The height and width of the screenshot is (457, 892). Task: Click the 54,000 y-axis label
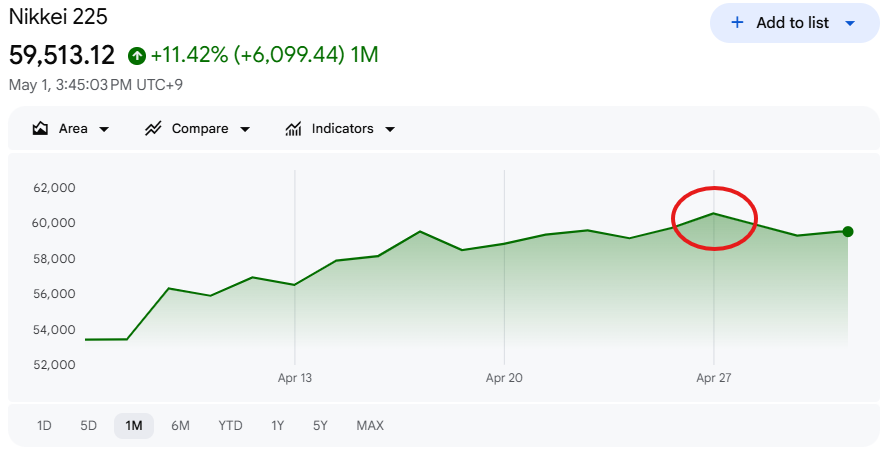[x=54, y=330]
